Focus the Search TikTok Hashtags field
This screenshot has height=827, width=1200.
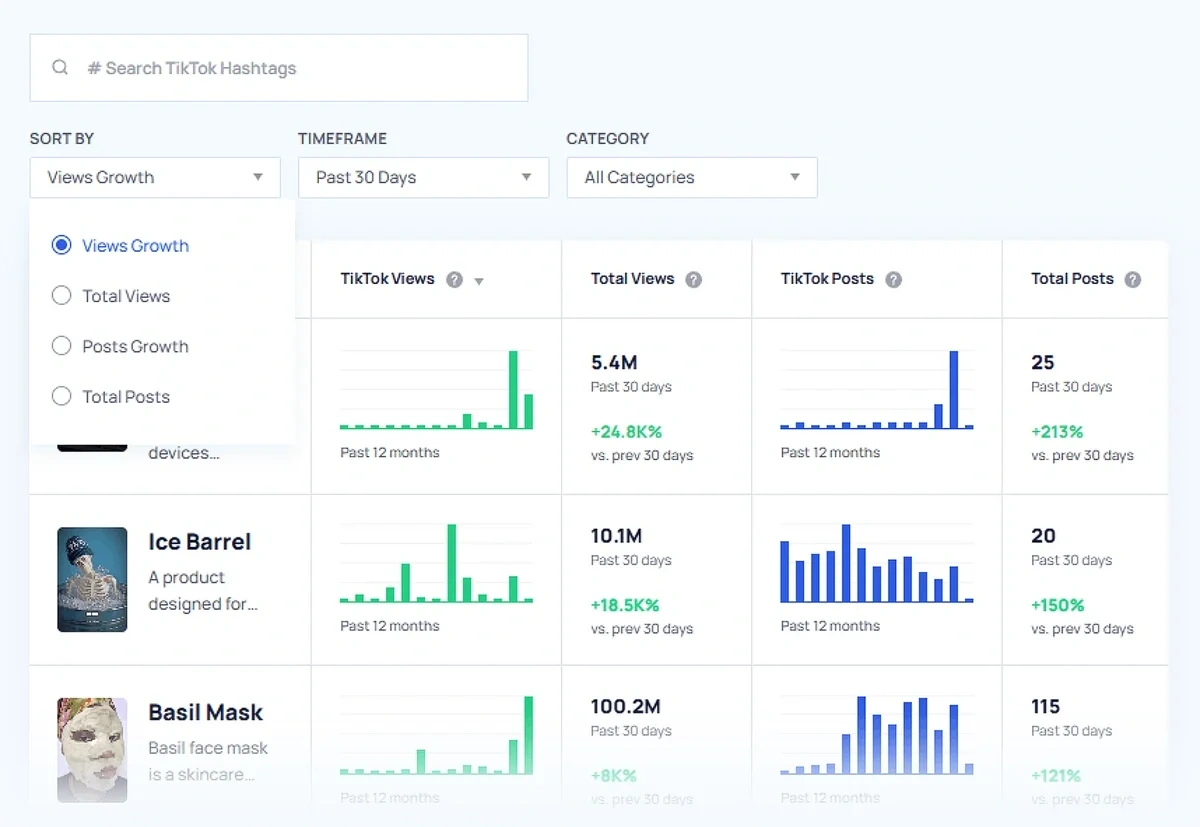tap(300, 68)
